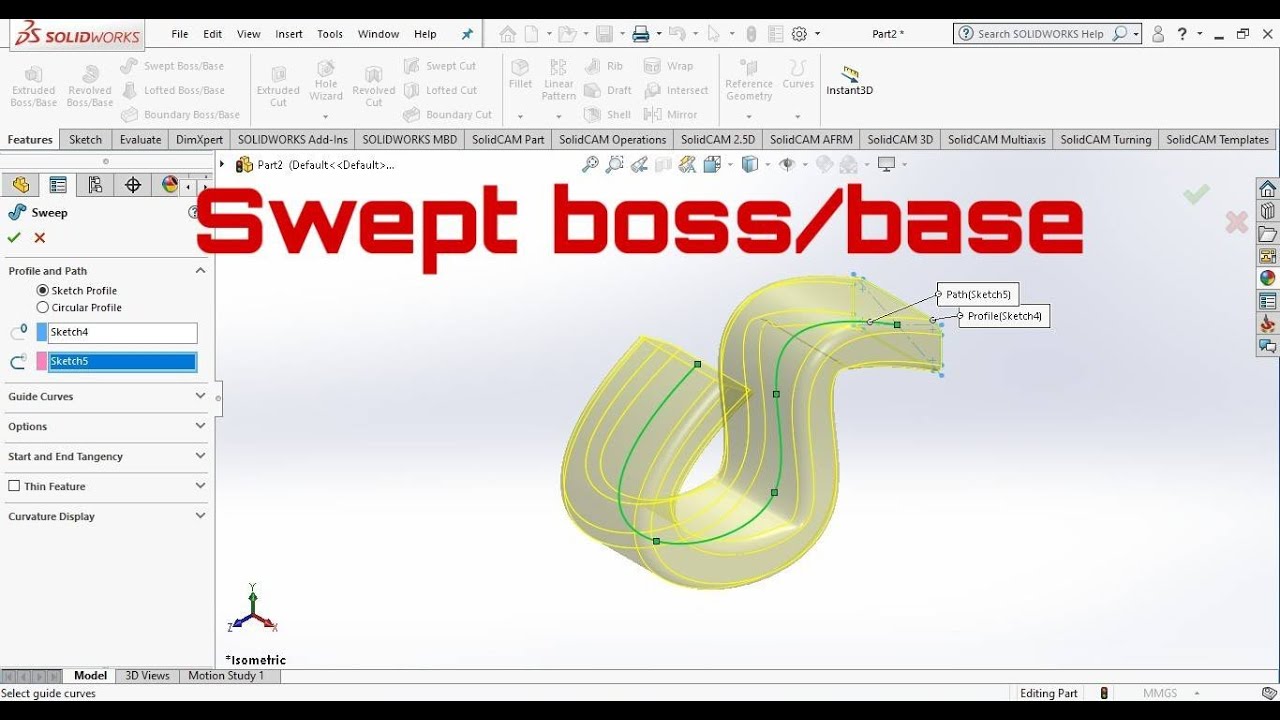This screenshot has height=720, width=1280.
Task: Collapse the Profile and Path section
Action: click(x=200, y=271)
